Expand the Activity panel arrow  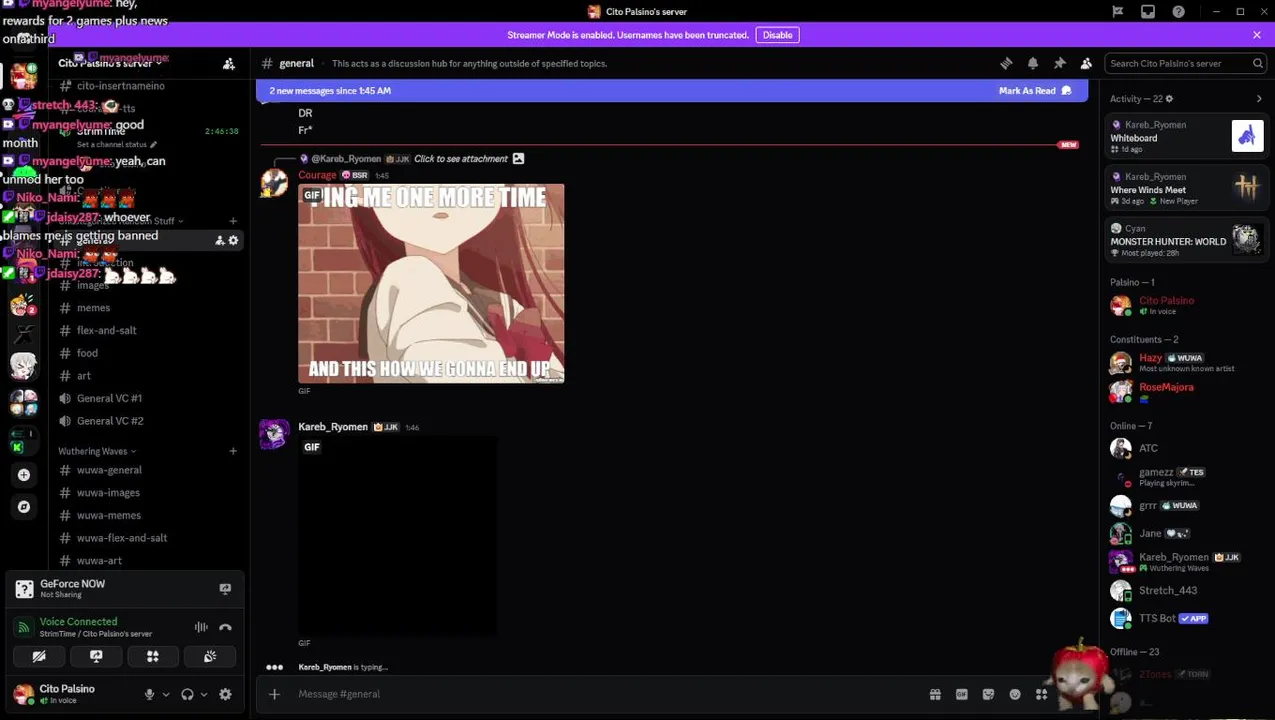coord(1259,99)
